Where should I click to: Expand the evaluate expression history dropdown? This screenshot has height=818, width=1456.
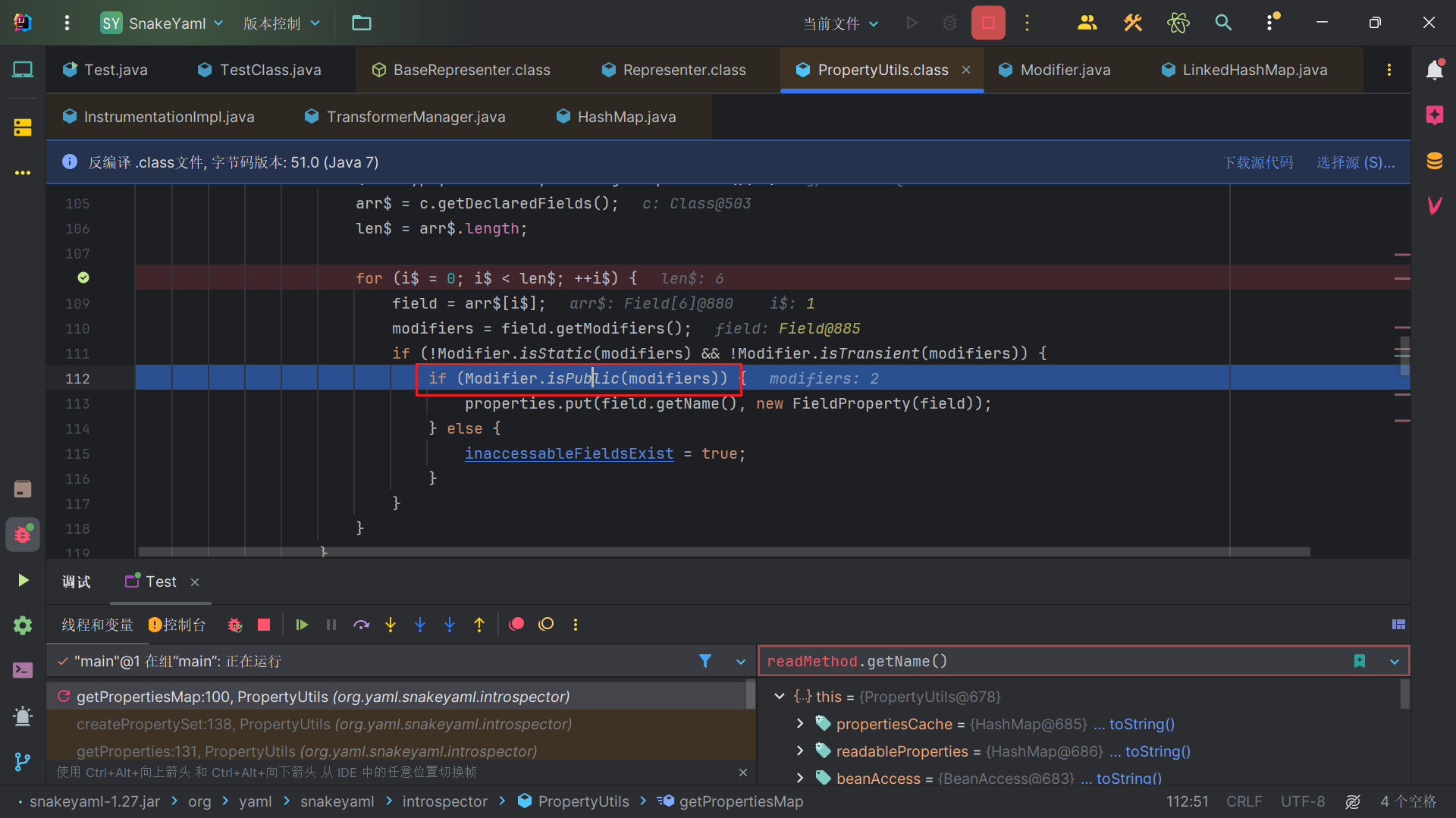(1395, 661)
